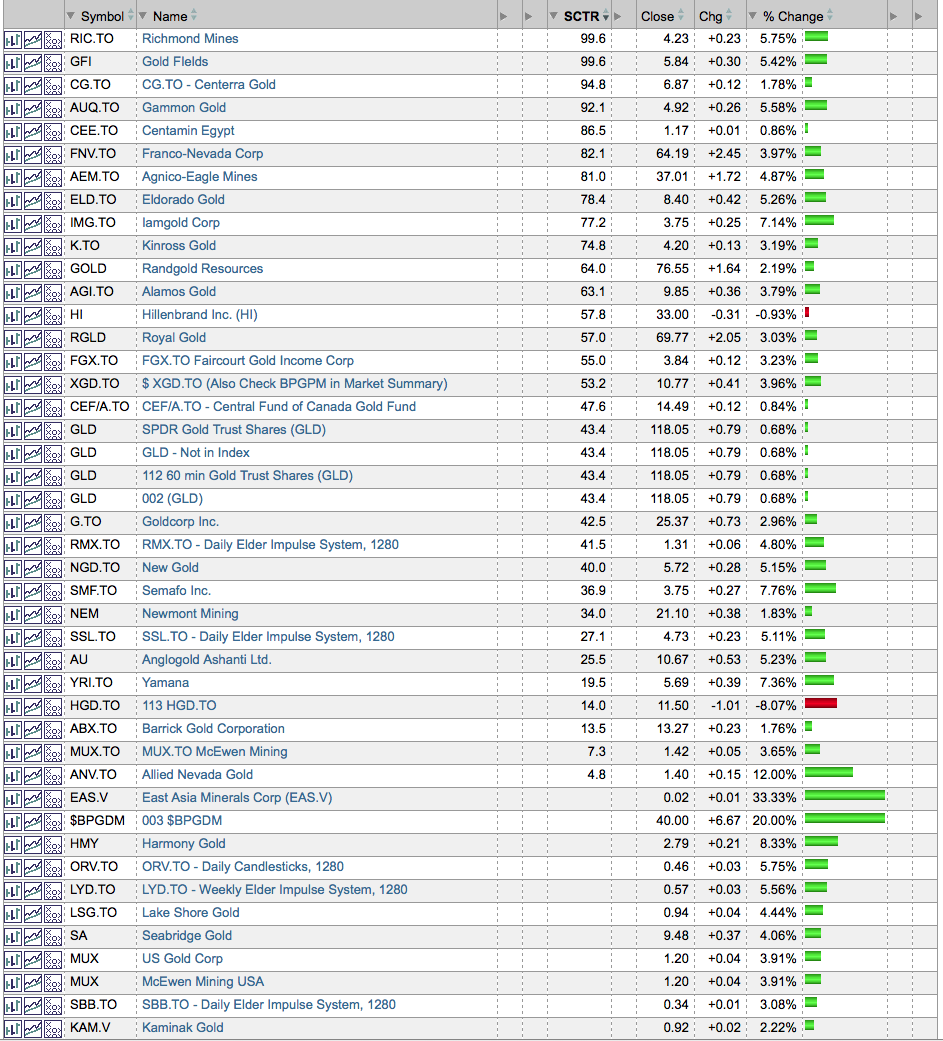The height and width of the screenshot is (1041, 943).
Task: Click the close price 76.55 in GOLD row
Action: coord(673,269)
